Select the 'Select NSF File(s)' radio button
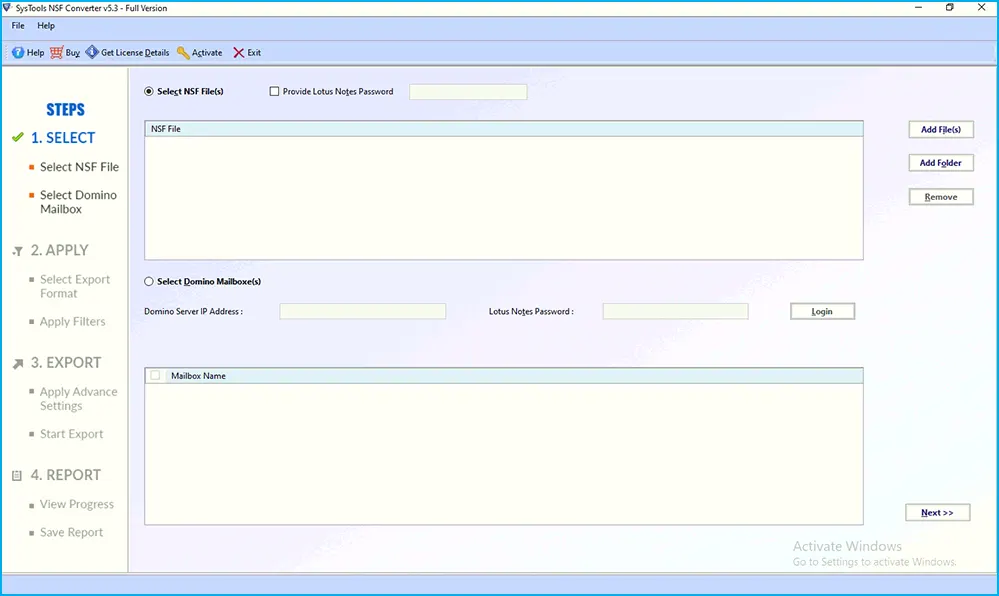Viewport: 999px width, 596px height. click(x=149, y=91)
